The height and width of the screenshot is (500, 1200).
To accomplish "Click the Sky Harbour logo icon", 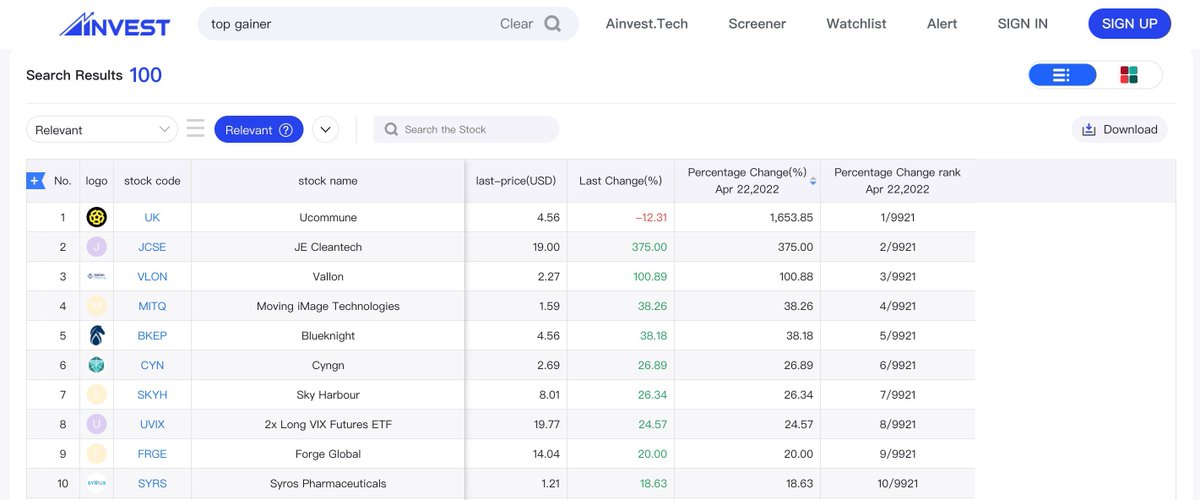I will click(97, 395).
